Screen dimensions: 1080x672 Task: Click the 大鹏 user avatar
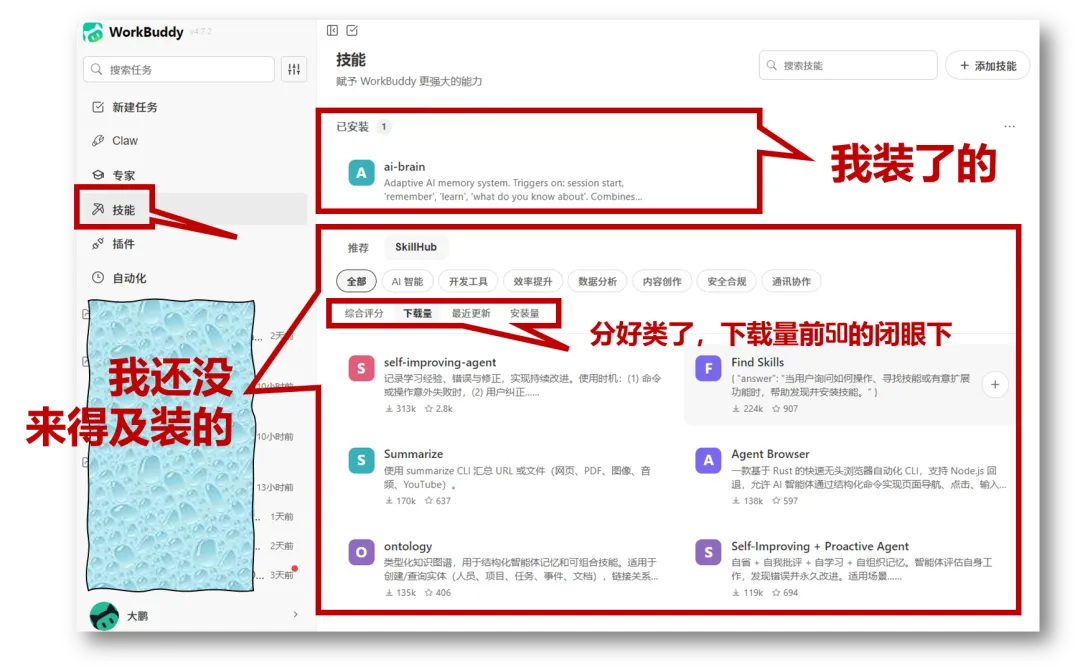click(x=104, y=616)
